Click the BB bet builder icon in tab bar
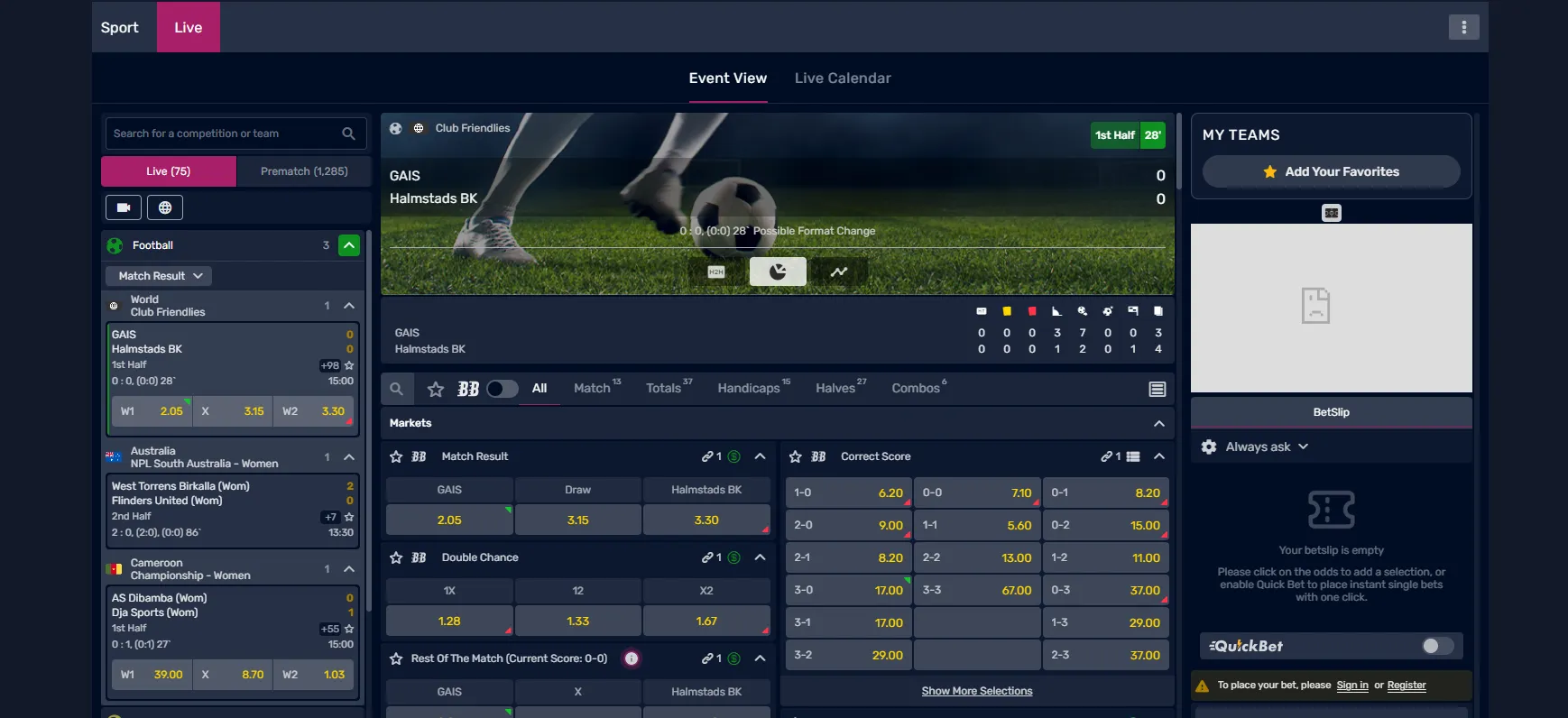Viewport: 1568px width, 718px height. [468, 389]
